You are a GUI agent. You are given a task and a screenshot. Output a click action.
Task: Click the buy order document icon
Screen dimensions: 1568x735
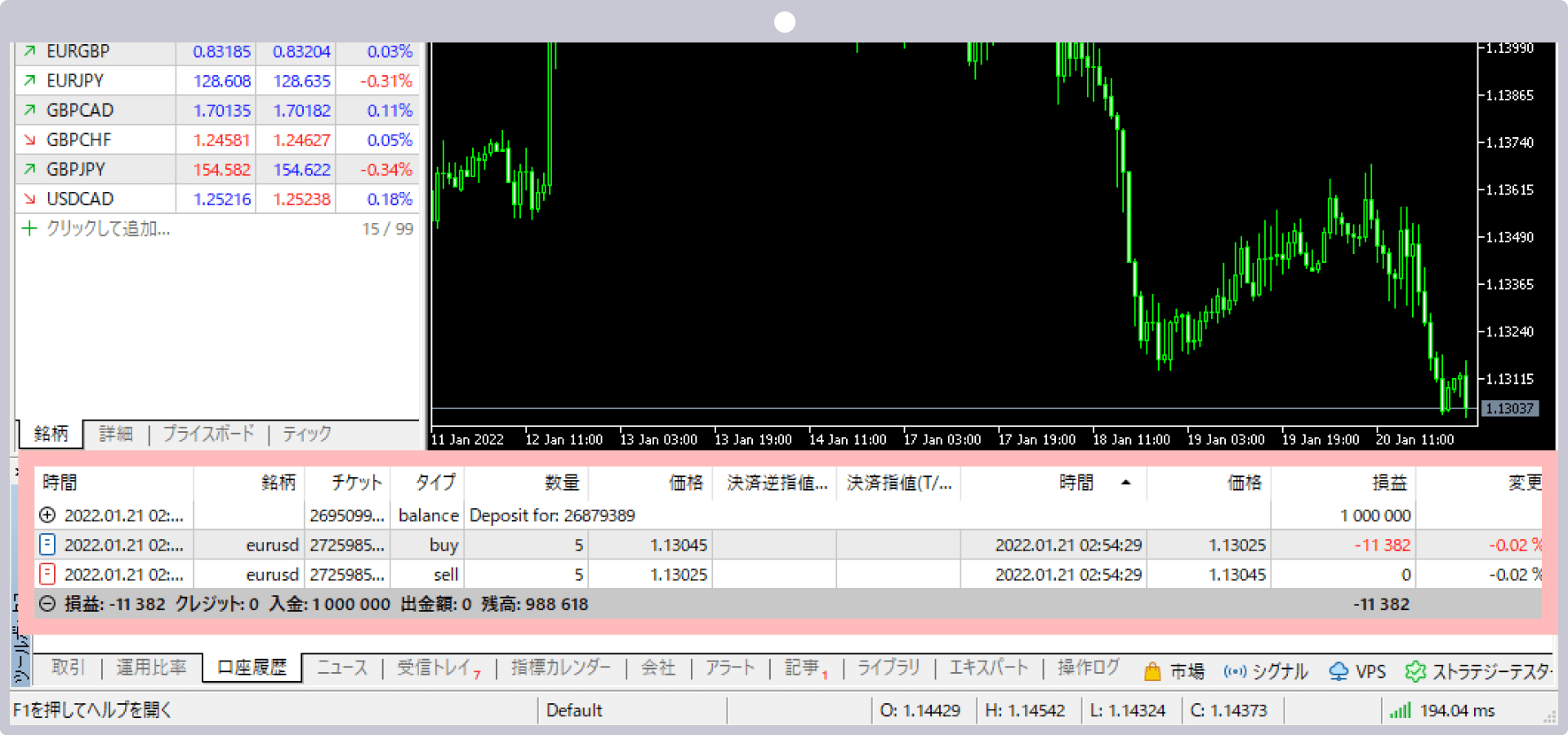[x=47, y=545]
